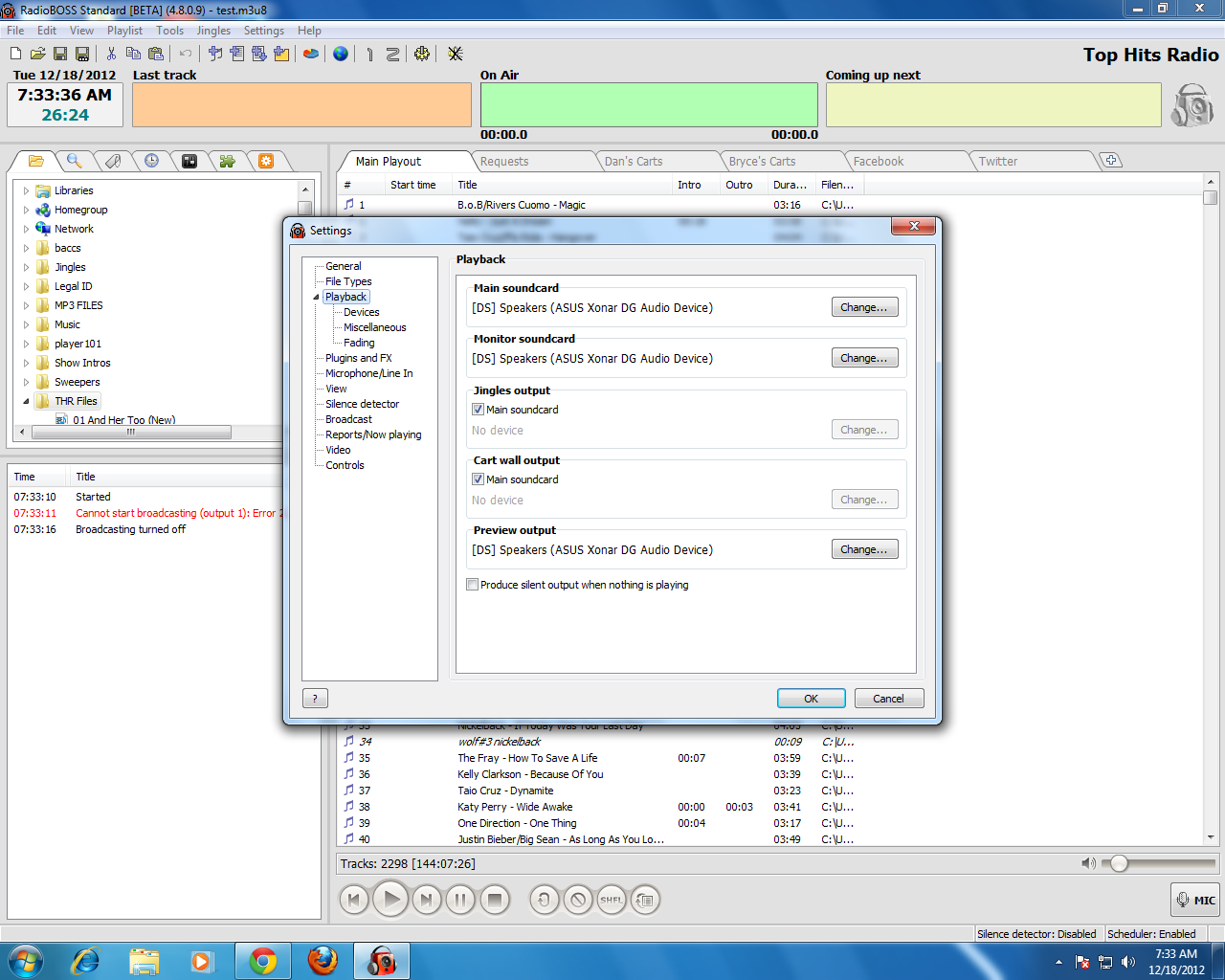Viewport: 1225px width, 980px height.
Task: Expand the Homegroup tree node
Action: pos(26,210)
